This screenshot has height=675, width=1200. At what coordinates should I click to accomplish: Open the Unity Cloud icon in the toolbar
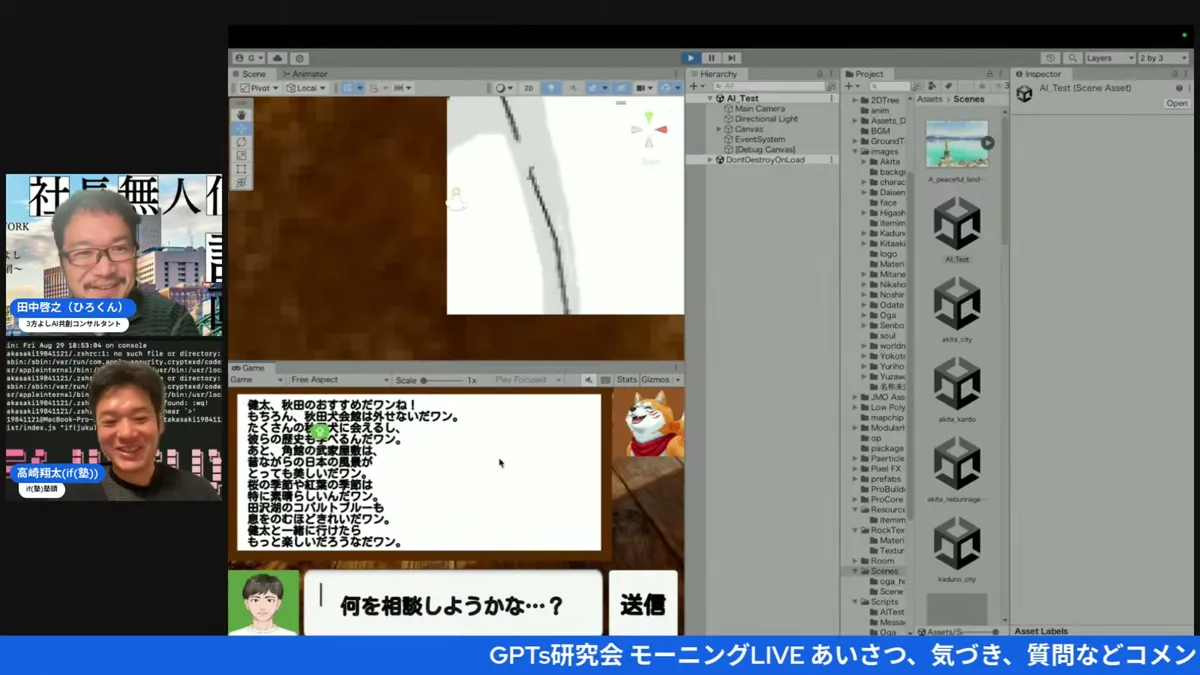278,58
